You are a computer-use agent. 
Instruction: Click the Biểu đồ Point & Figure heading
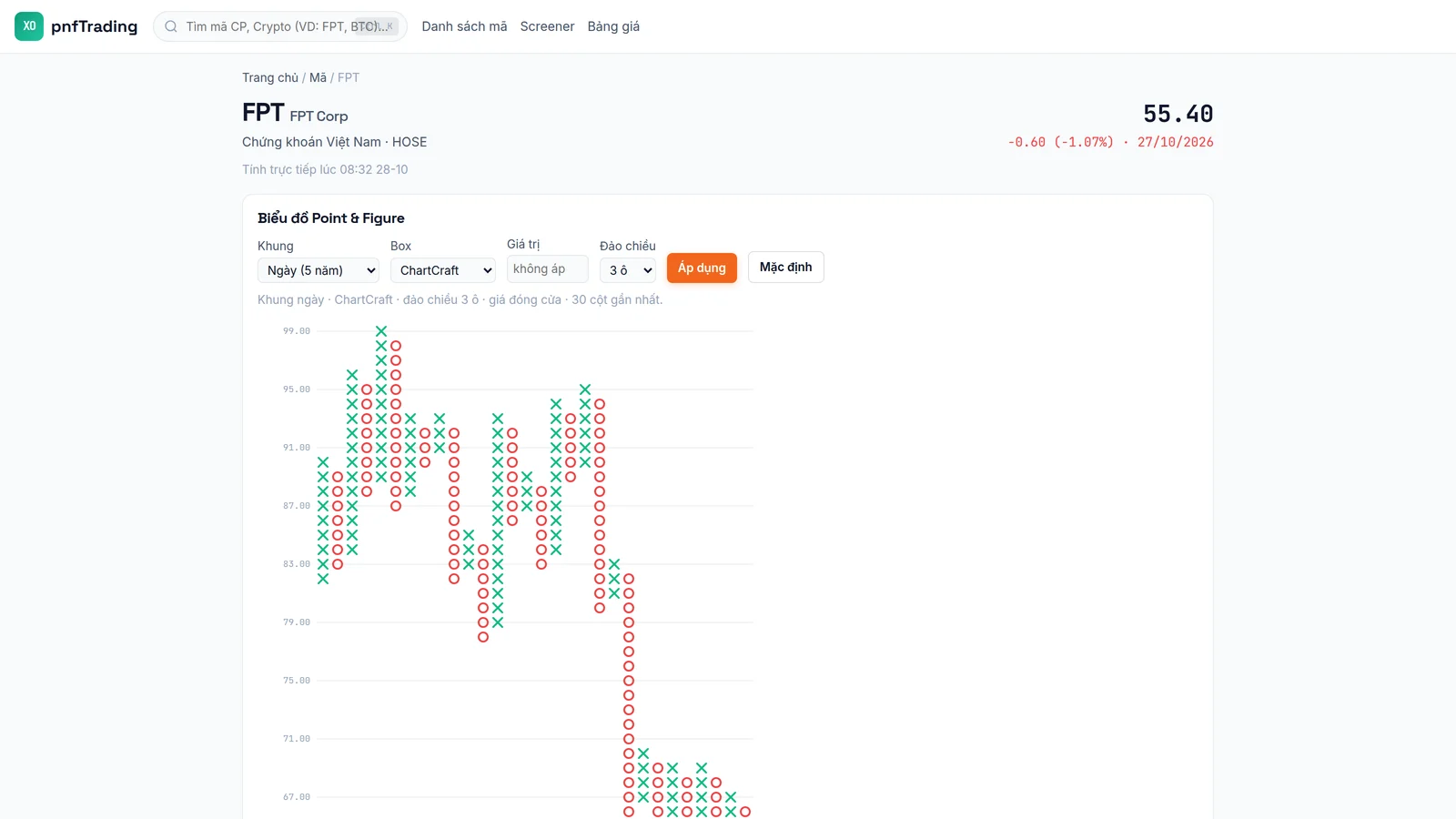tap(331, 217)
